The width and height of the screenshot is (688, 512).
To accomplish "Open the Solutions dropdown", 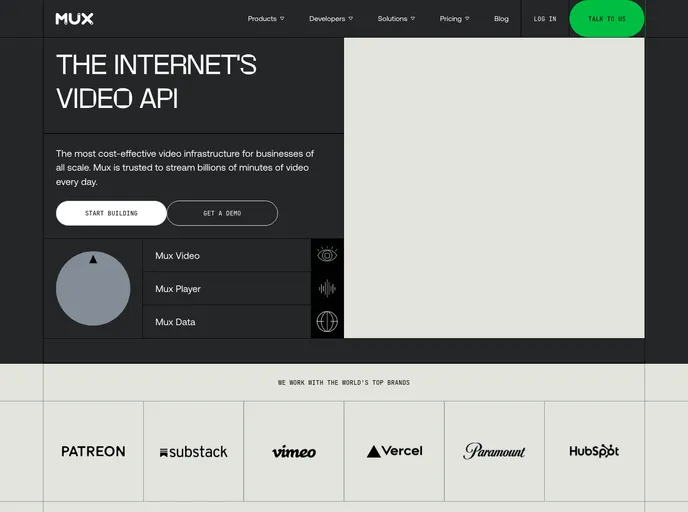I will tap(396, 19).
